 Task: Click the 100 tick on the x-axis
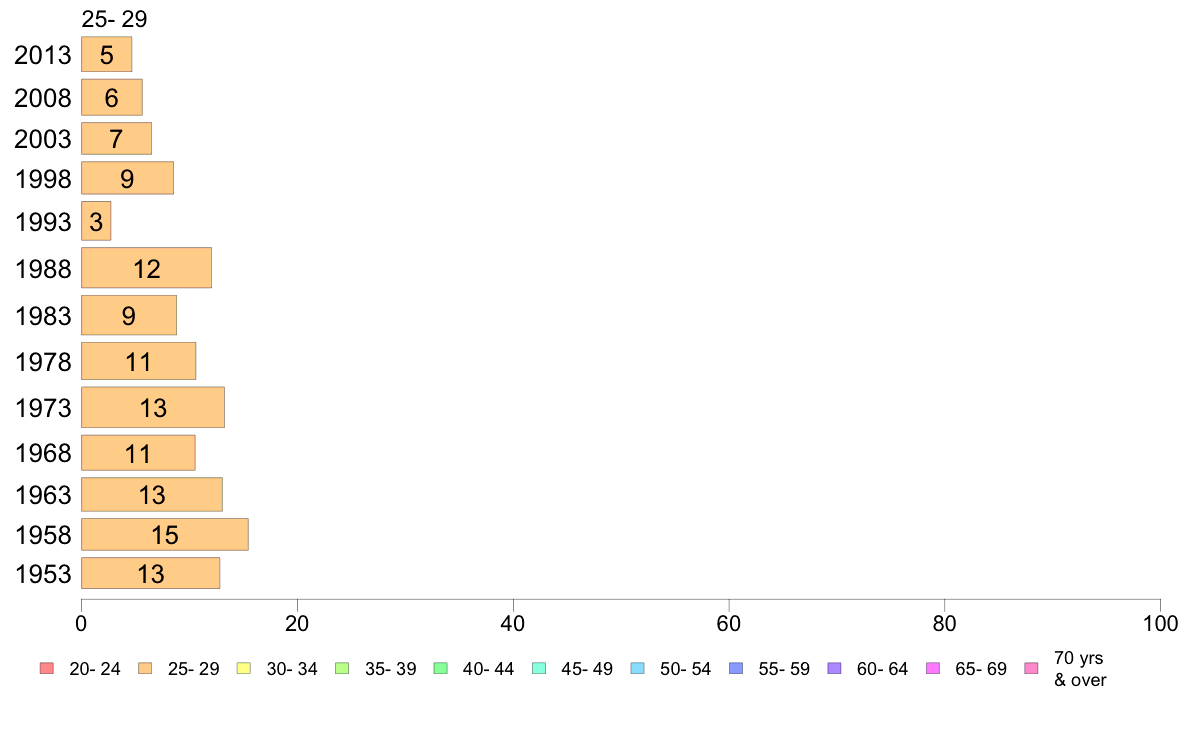click(1160, 624)
